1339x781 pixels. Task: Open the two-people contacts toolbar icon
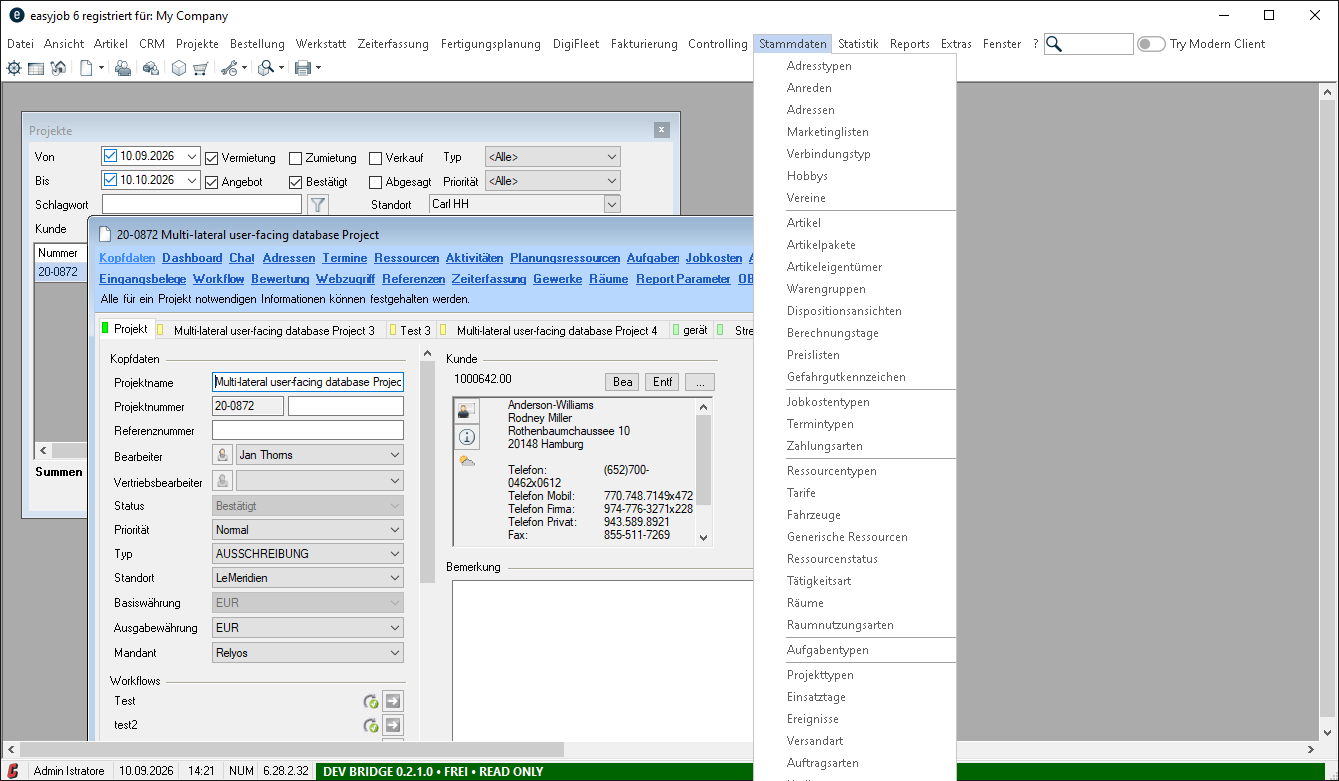[x=123, y=68]
